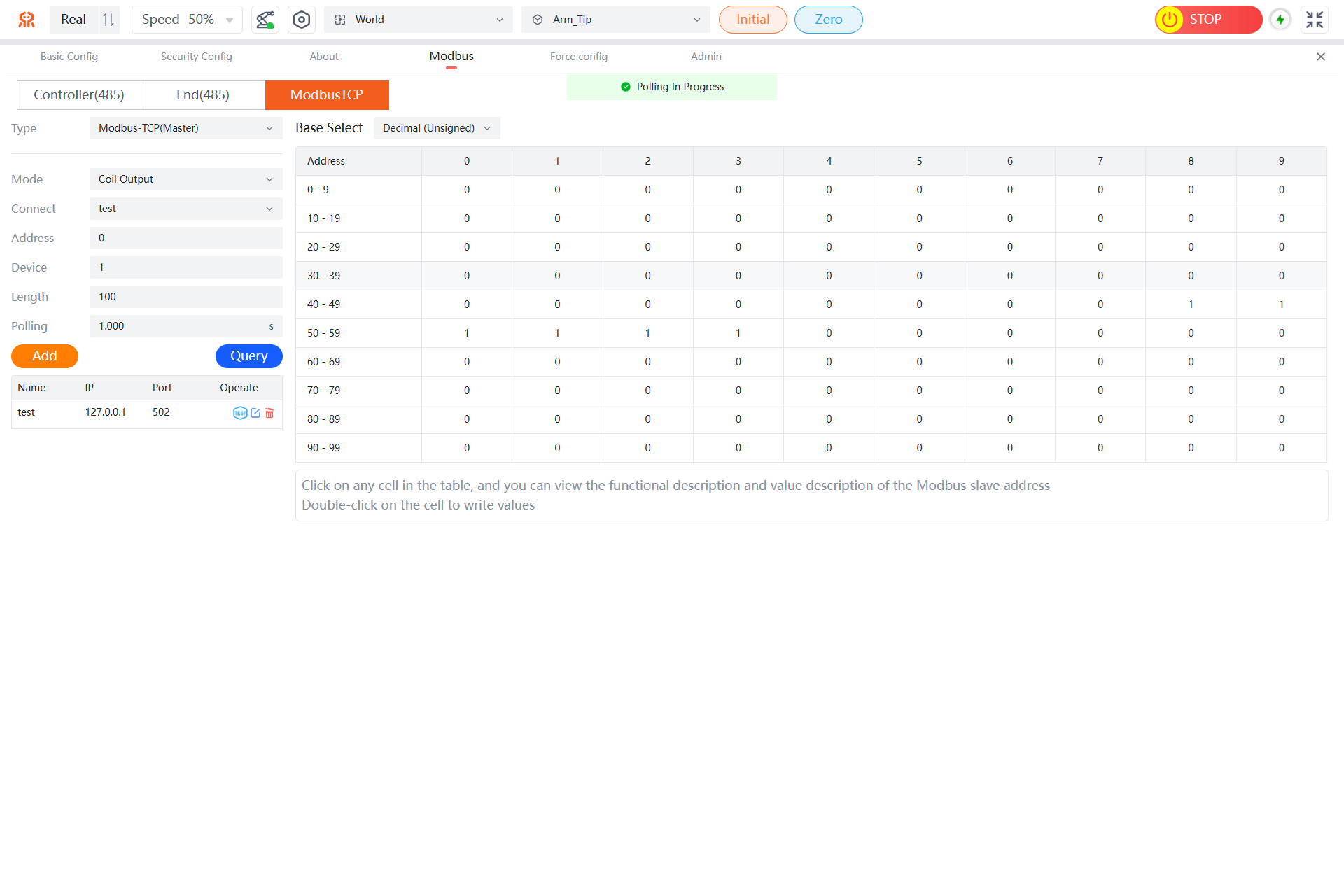Click the robot arm connection status icon
1344x896 pixels.
(x=265, y=20)
